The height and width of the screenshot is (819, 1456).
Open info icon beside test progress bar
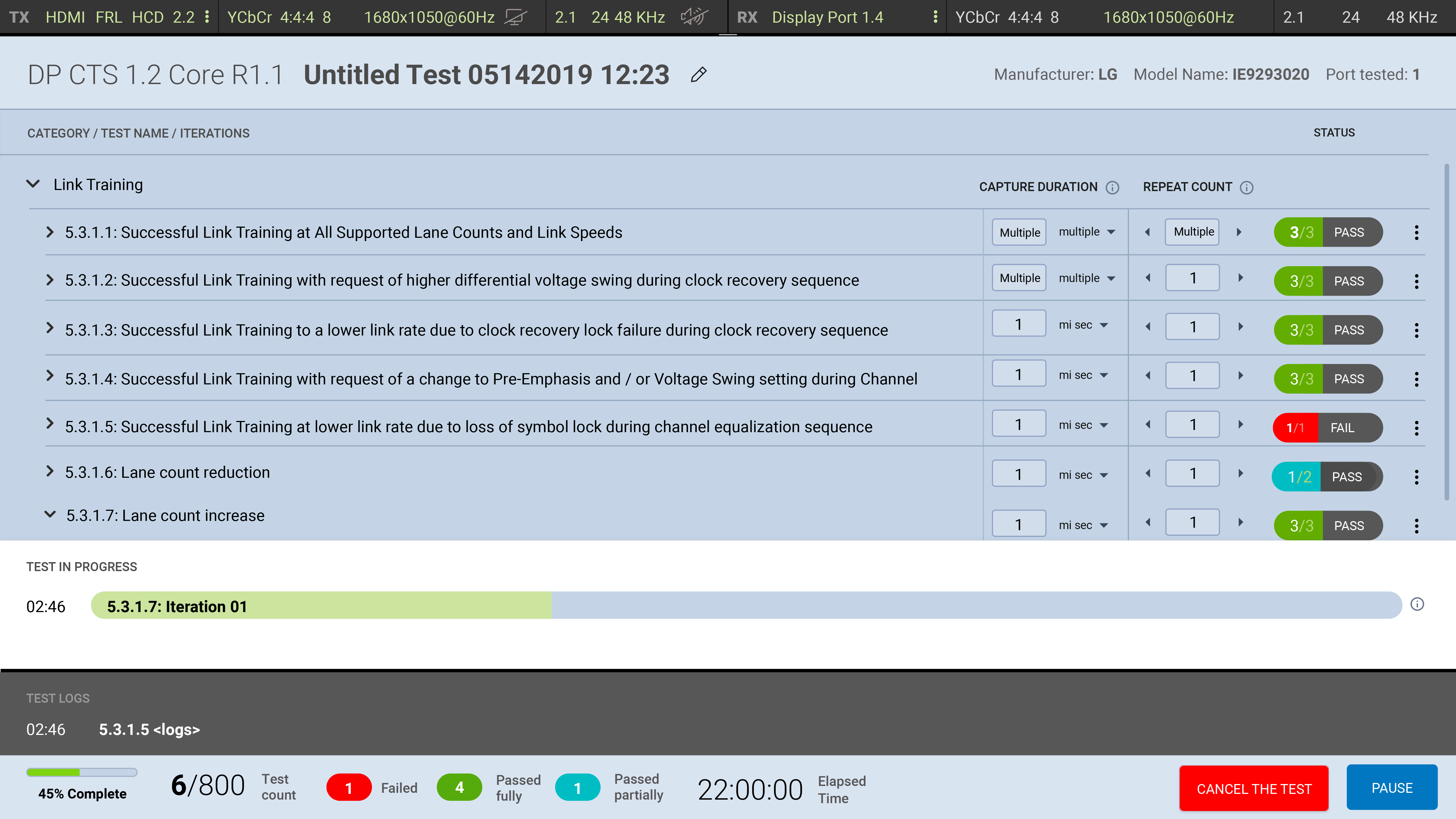(x=1418, y=604)
